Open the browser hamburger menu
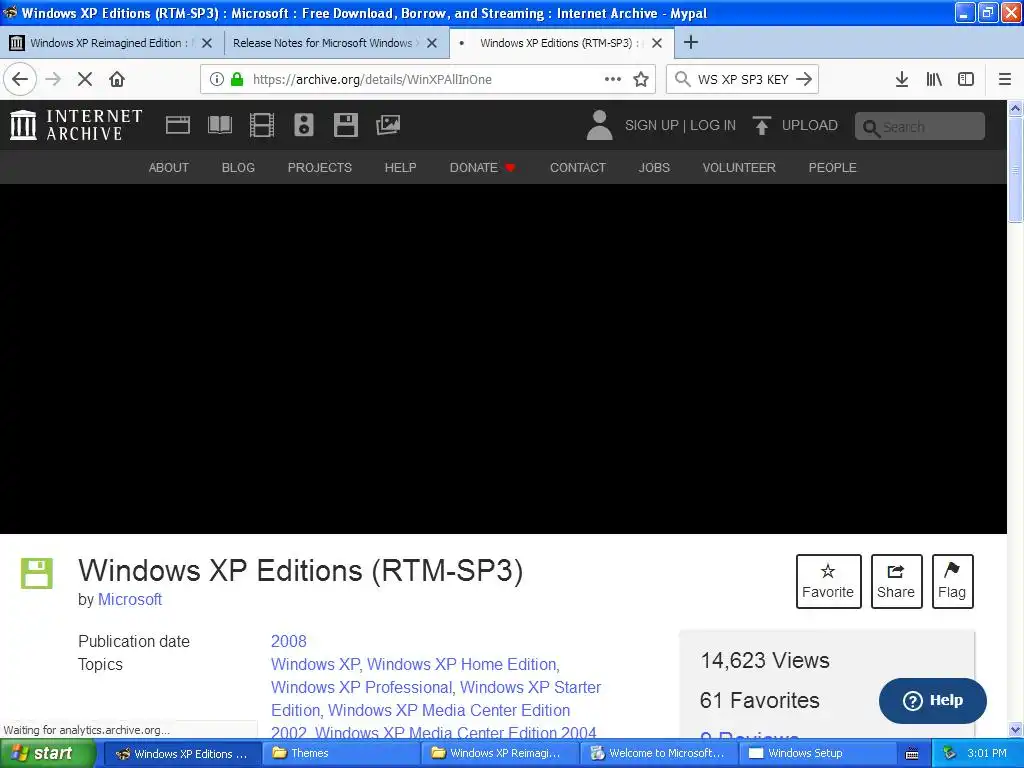The width and height of the screenshot is (1024, 768). pos(1005,79)
